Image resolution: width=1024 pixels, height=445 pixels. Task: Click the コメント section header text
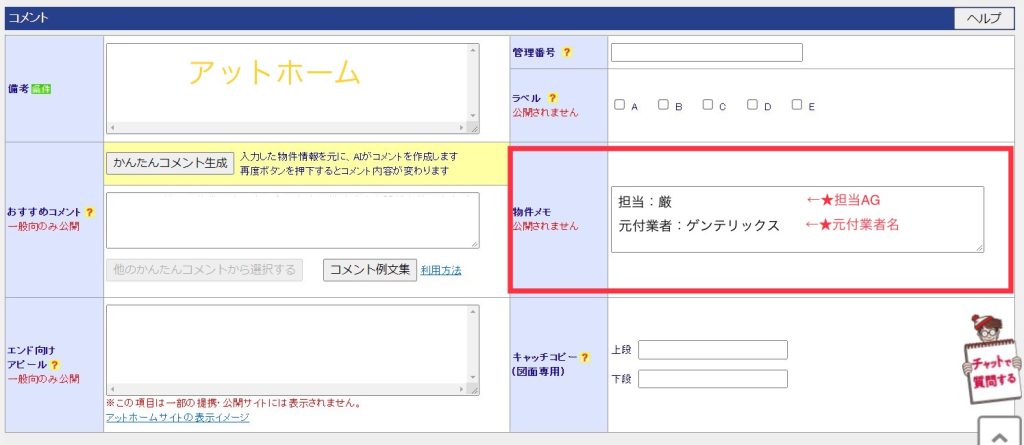28,18
